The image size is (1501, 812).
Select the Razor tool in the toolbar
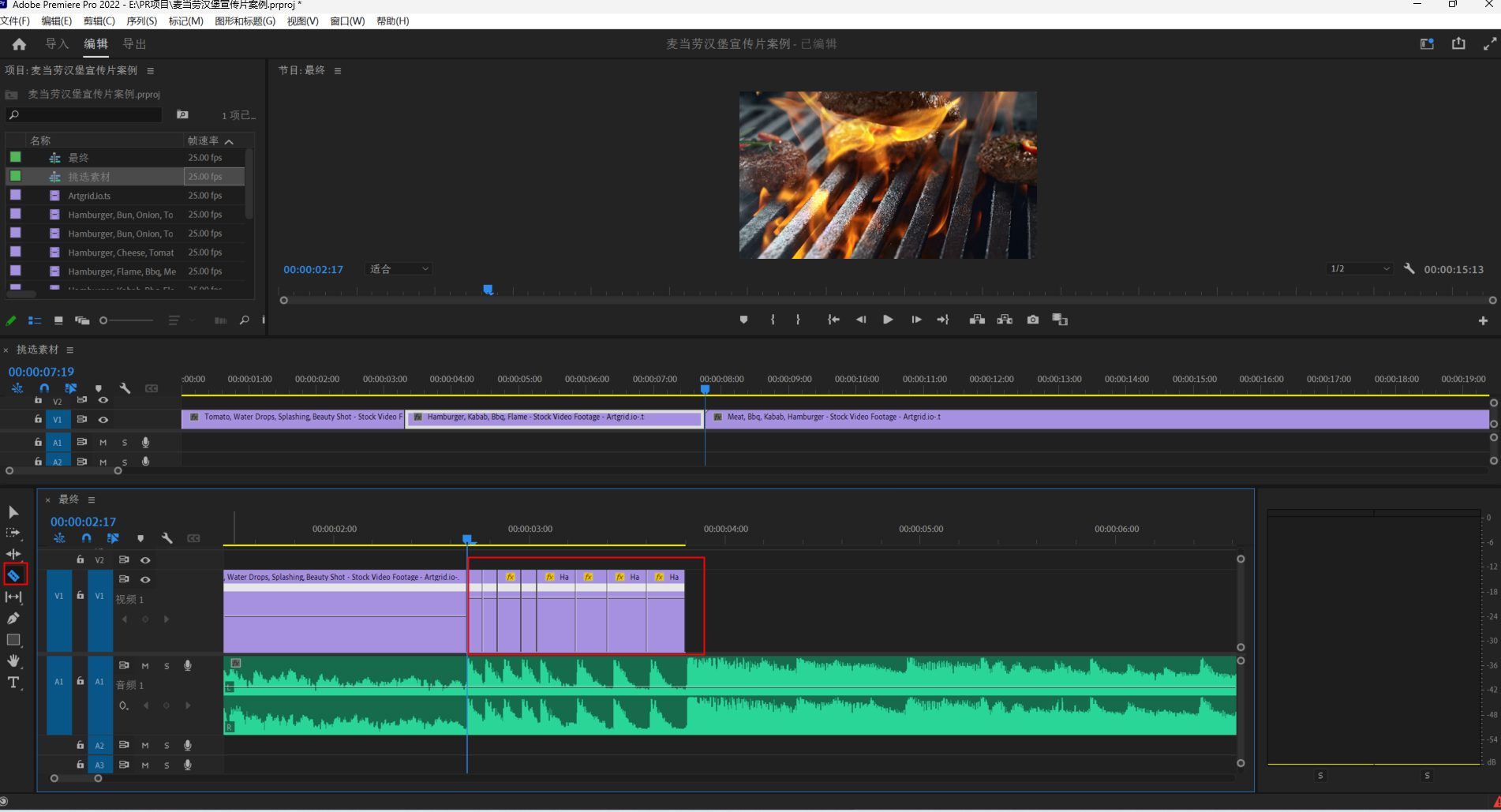point(14,575)
